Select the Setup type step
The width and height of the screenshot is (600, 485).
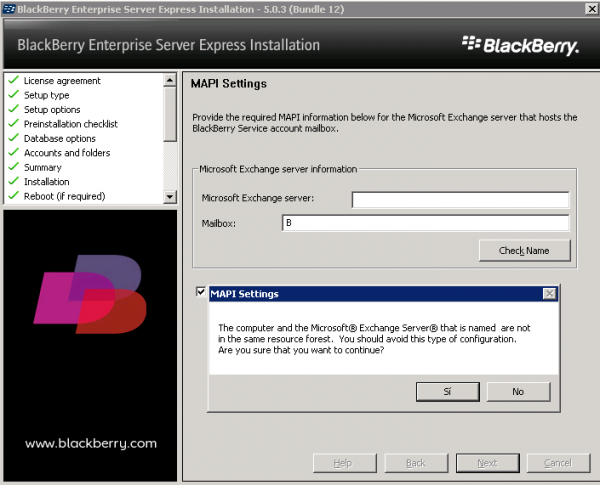(x=47, y=95)
